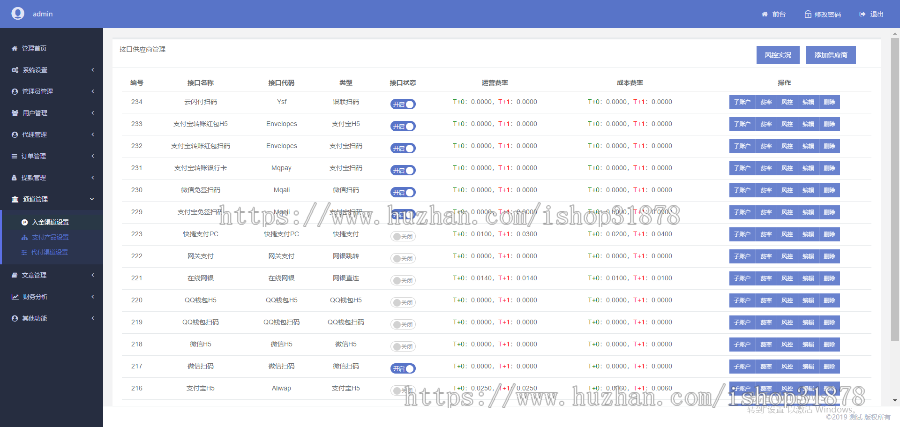The height and width of the screenshot is (427, 900).
Task: Click the home icon beside 管理首页 in sidebar
Action: [14, 48]
